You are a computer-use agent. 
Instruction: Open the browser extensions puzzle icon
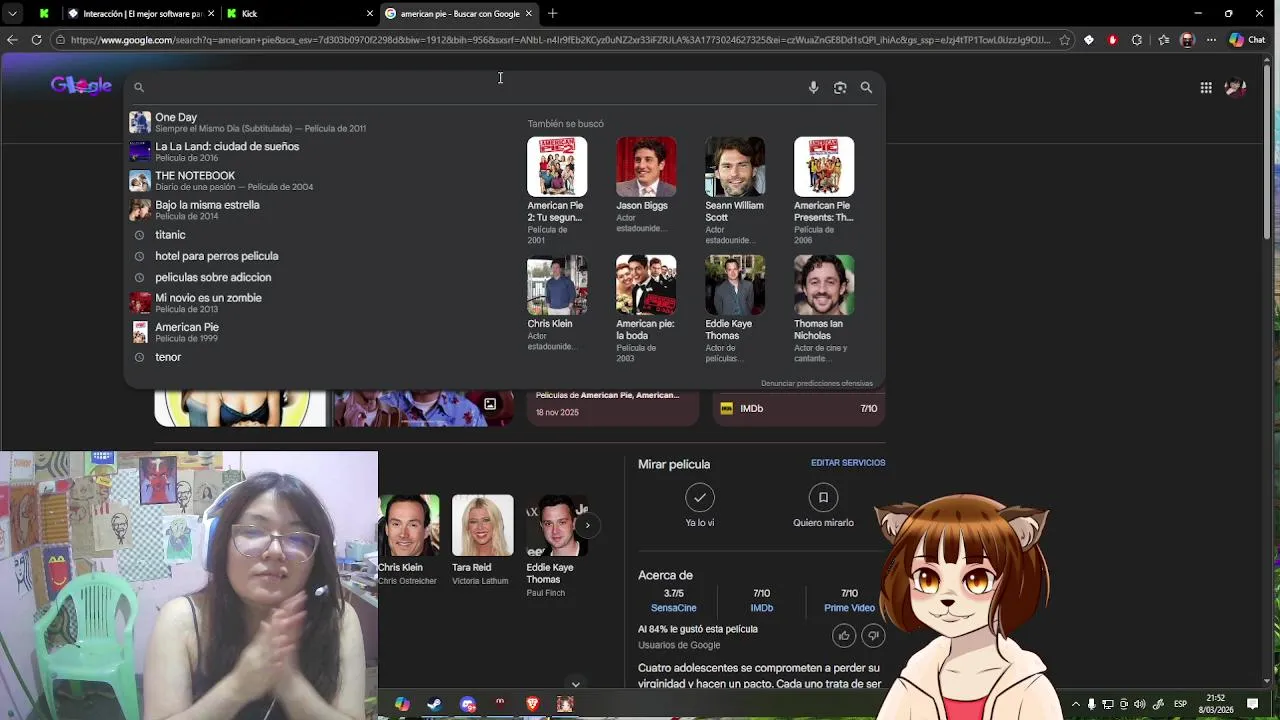click(1137, 40)
